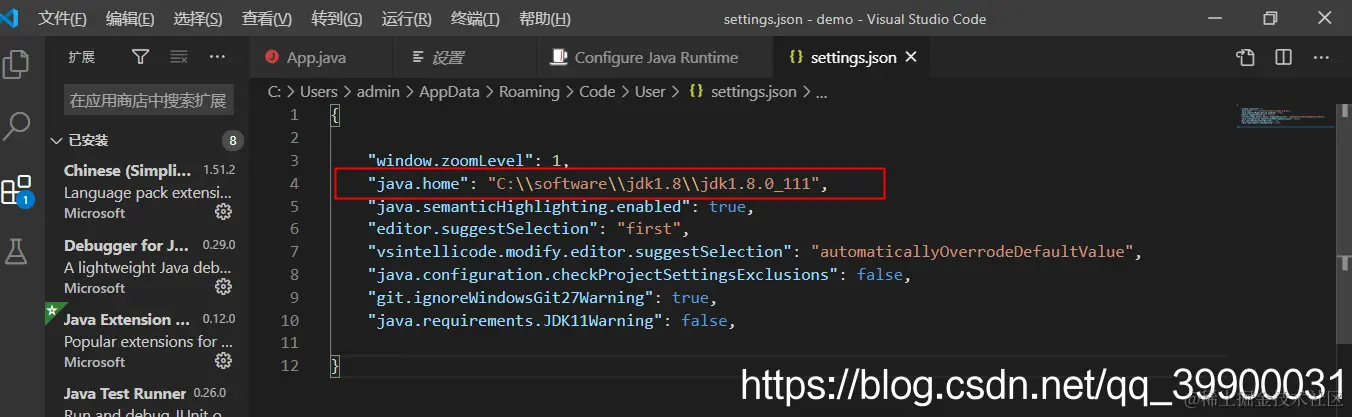Open the Extensions view in activity bar

pos(17,190)
